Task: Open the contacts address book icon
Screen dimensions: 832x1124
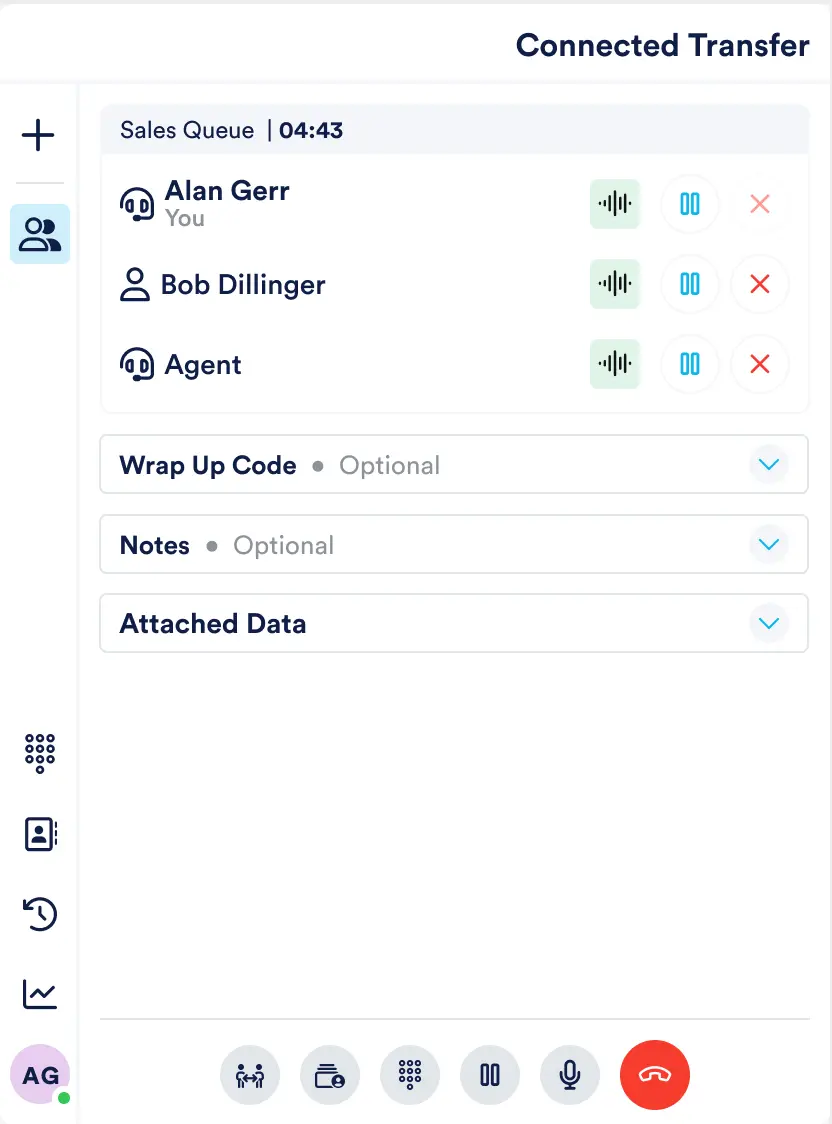Action: 39,834
